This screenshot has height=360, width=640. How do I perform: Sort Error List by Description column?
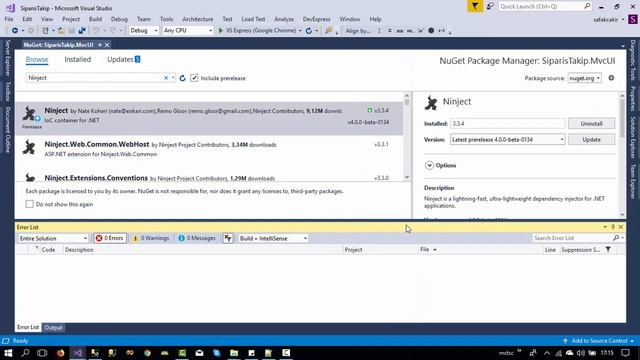(202, 249)
